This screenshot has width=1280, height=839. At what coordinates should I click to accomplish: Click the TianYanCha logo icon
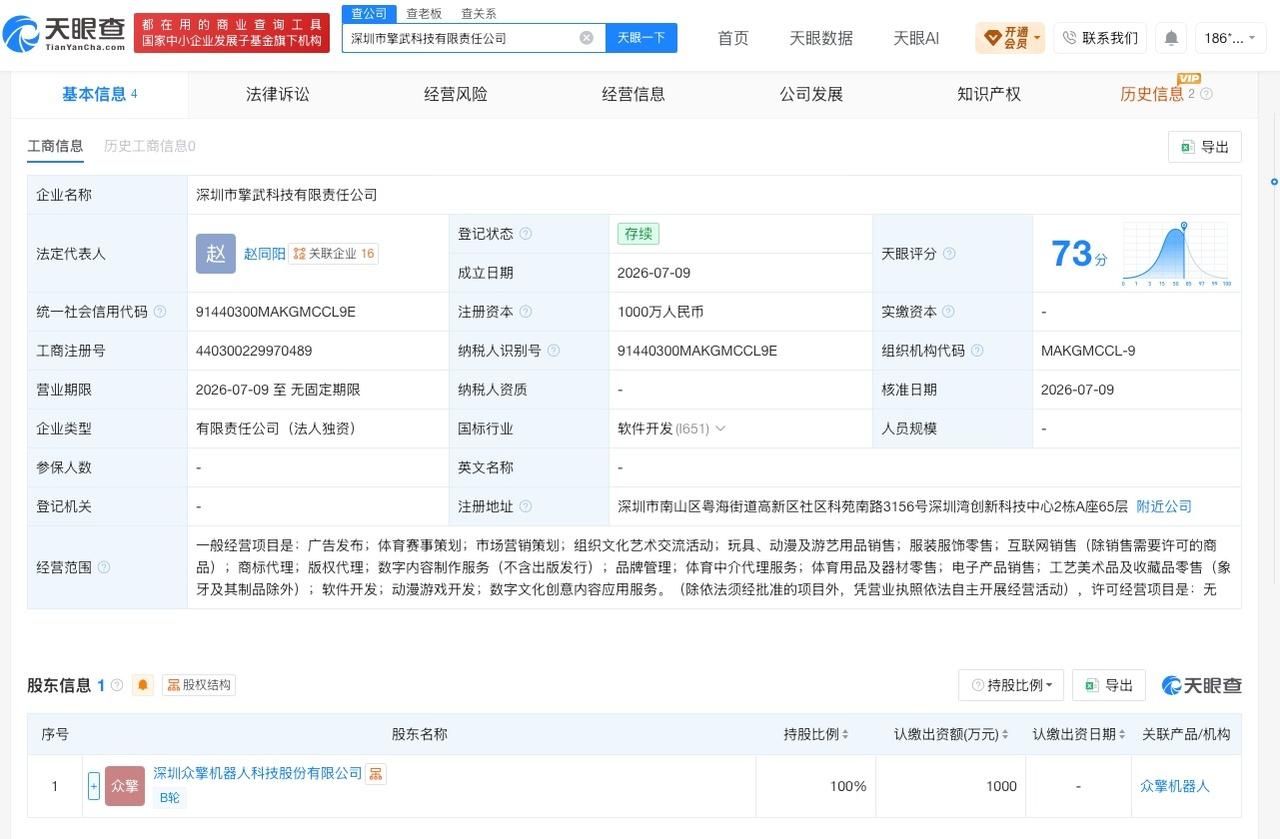[x=20, y=34]
